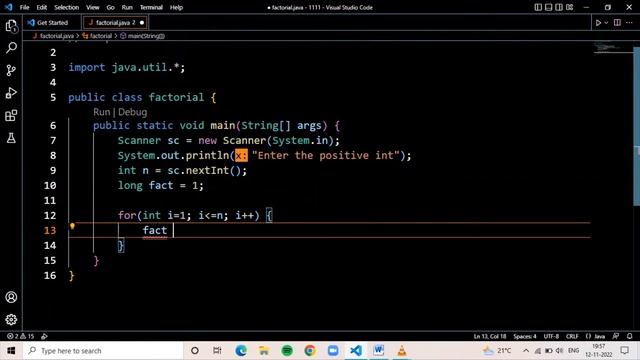The width and height of the screenshot is (640, 360).
Task: Click the "Enter the positive int" string
Action: click(x=325, y=155)
